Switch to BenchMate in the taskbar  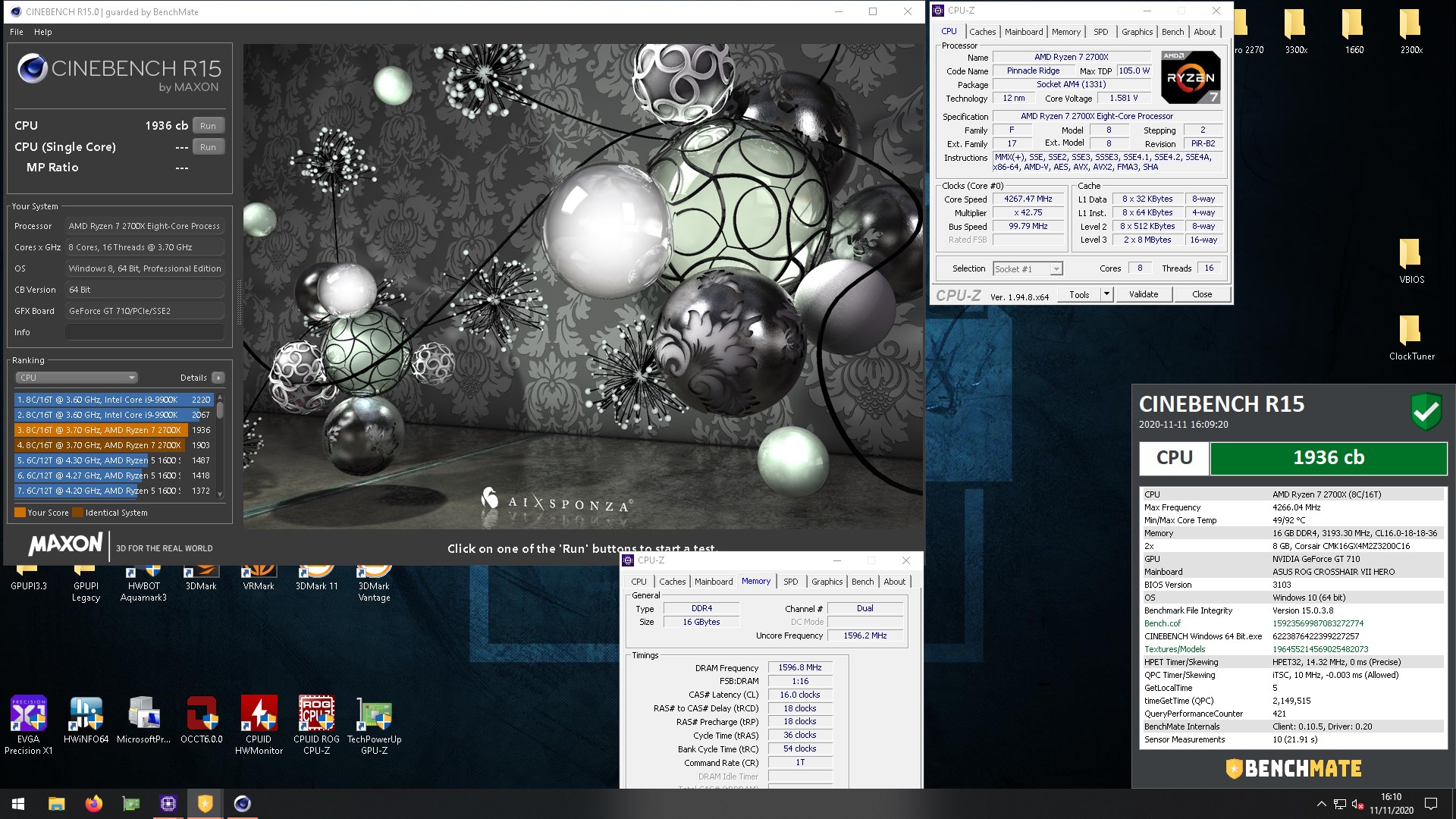[x=205, y=804]
